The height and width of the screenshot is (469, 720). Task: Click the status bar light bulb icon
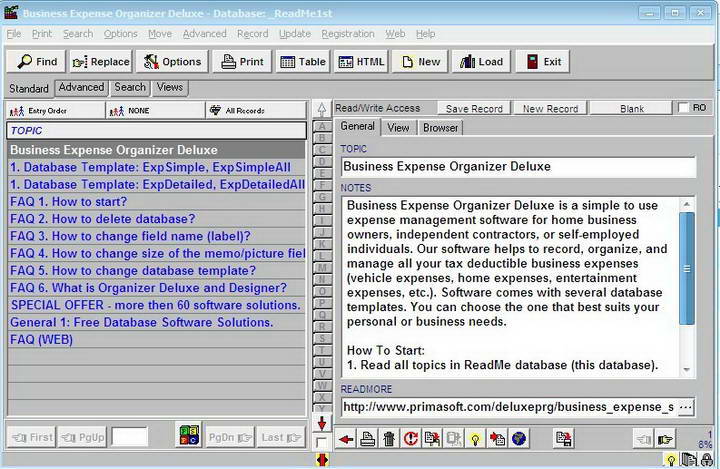[671, 459]
